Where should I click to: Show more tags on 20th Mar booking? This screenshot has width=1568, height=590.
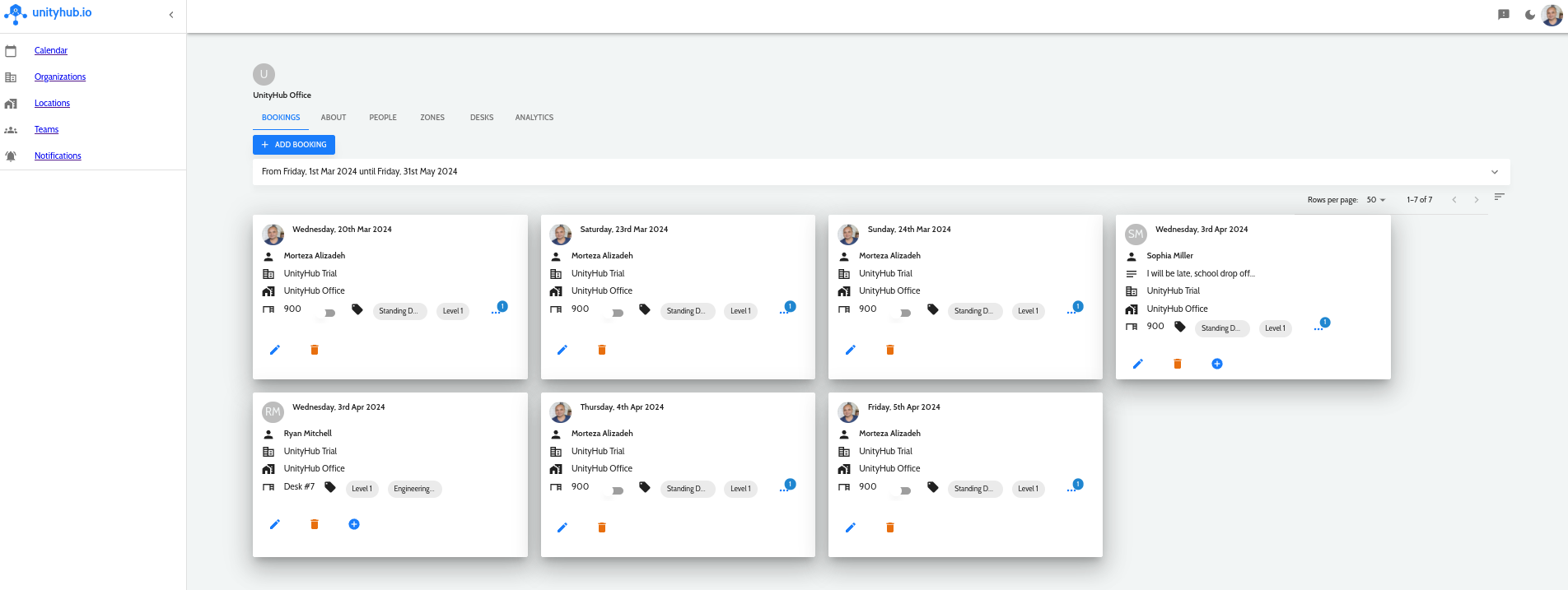[x=497, y=311]
